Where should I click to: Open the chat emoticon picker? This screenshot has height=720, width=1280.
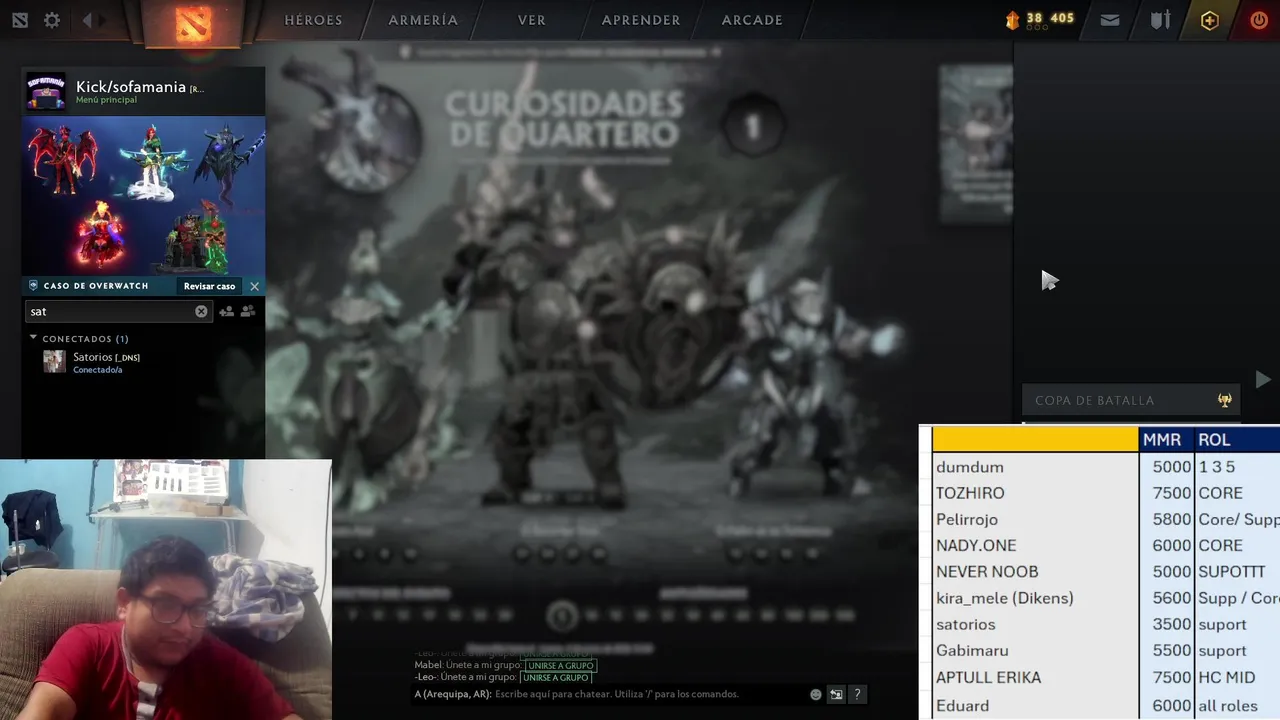(x=816, y=694)
